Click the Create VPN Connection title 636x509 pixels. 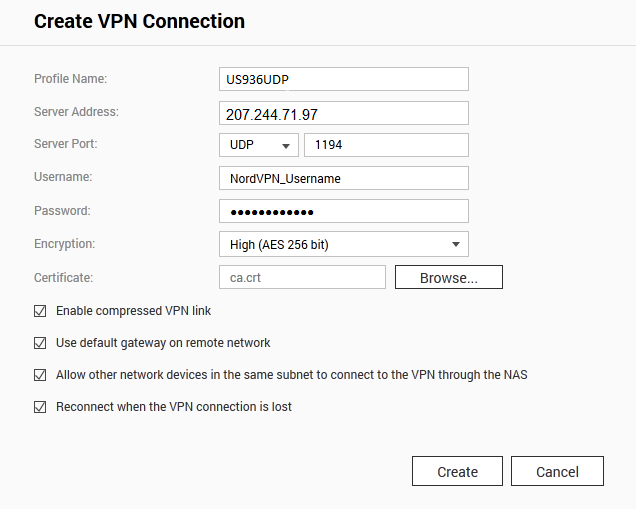click(139, 21)
